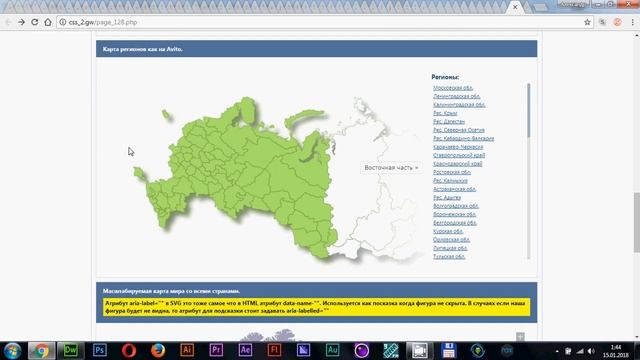The width and height of the screenshot is (640, 360).
Task: Open the Калининградская обл. region link
Action: [x=459, y=104]
